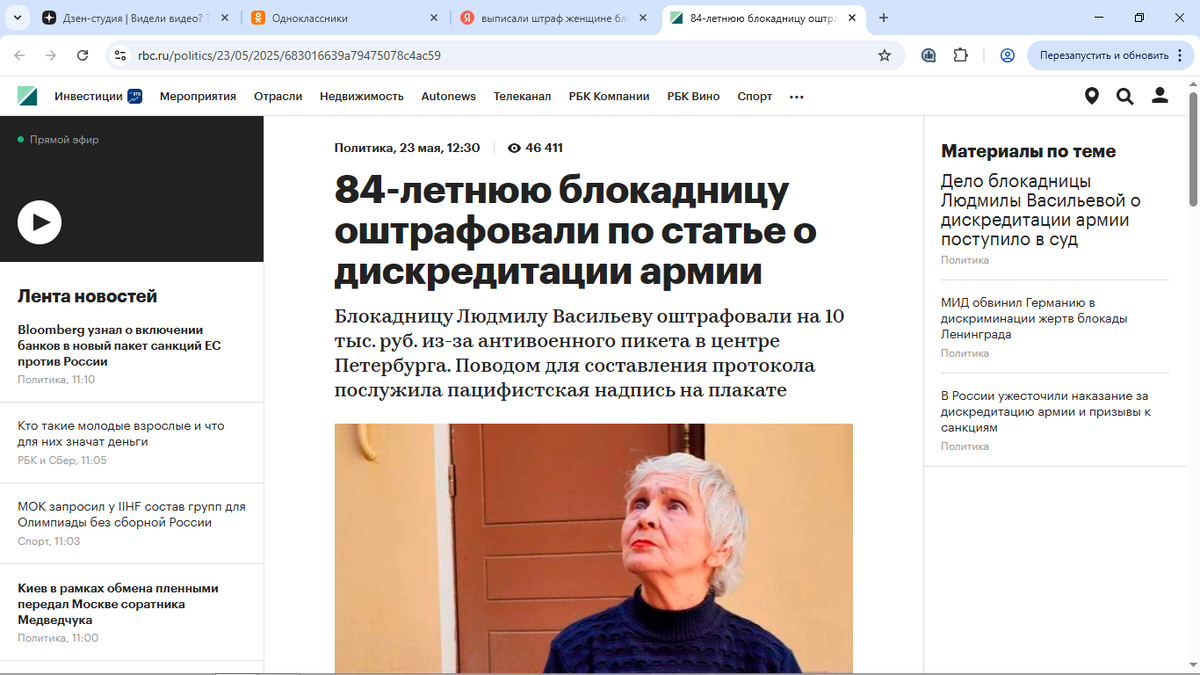
Task: Open the location pin icon
Action: tap(1092, 96)
